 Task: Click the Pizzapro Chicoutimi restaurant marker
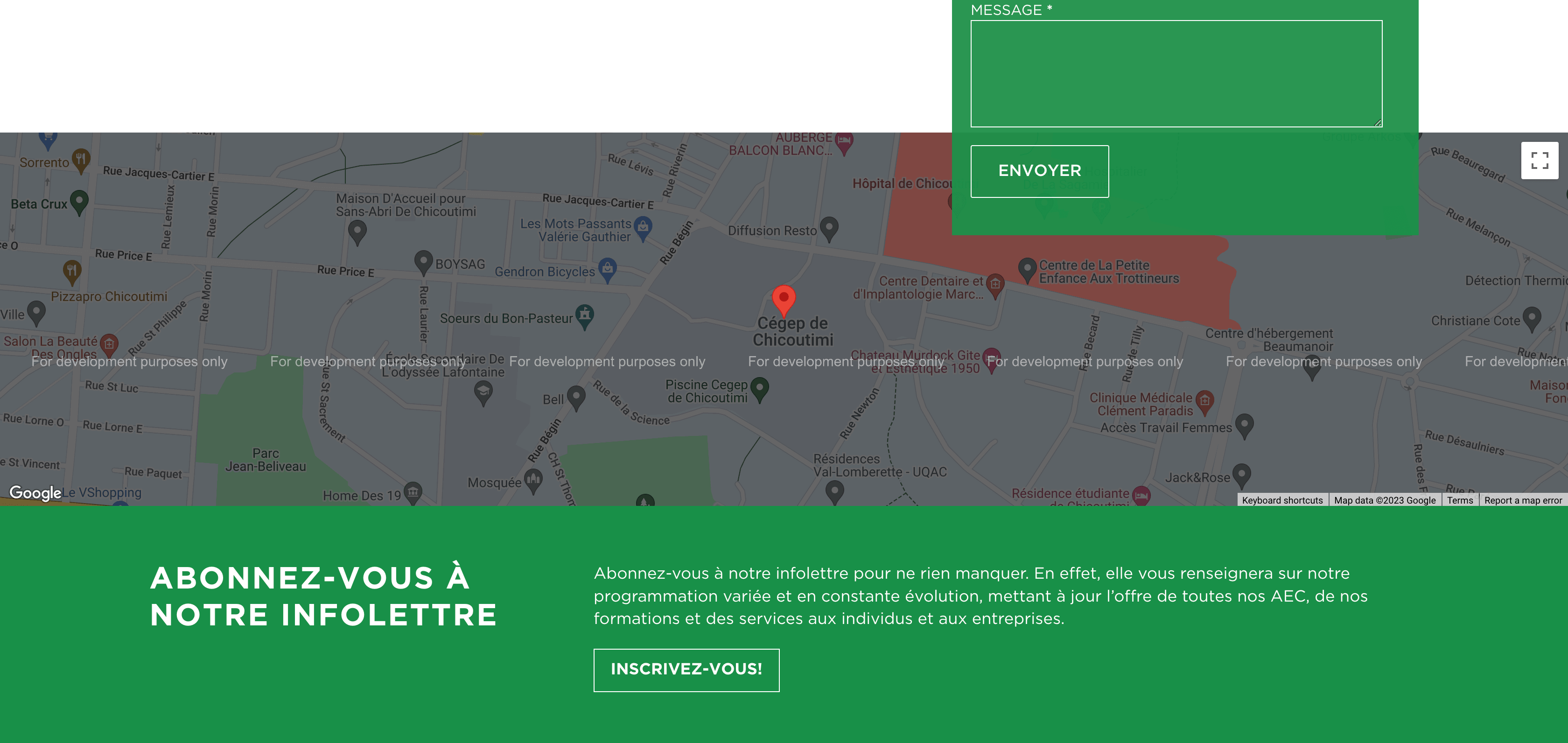[x=72, y=273]
